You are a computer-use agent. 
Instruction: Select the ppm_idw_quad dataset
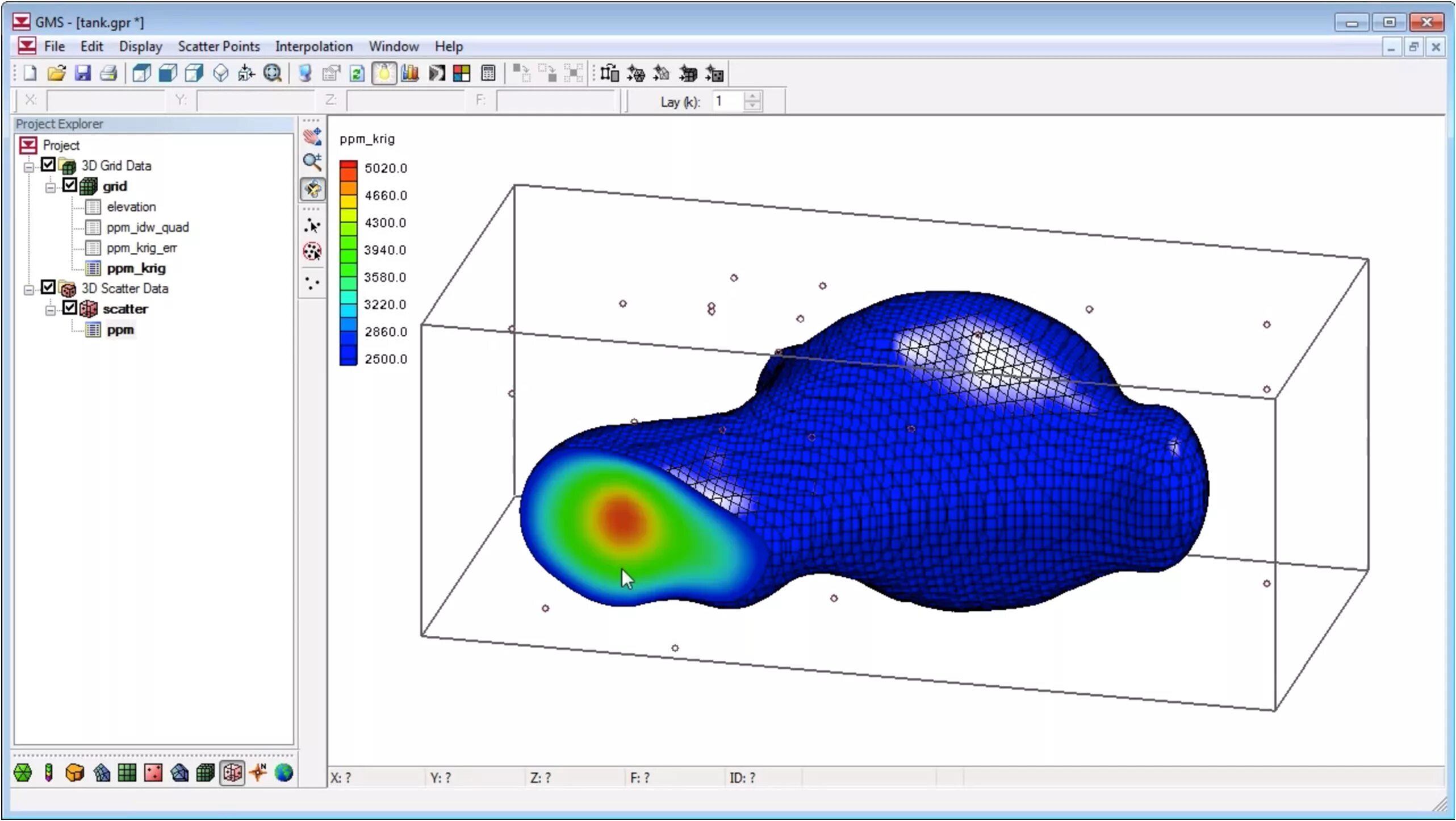148,227
